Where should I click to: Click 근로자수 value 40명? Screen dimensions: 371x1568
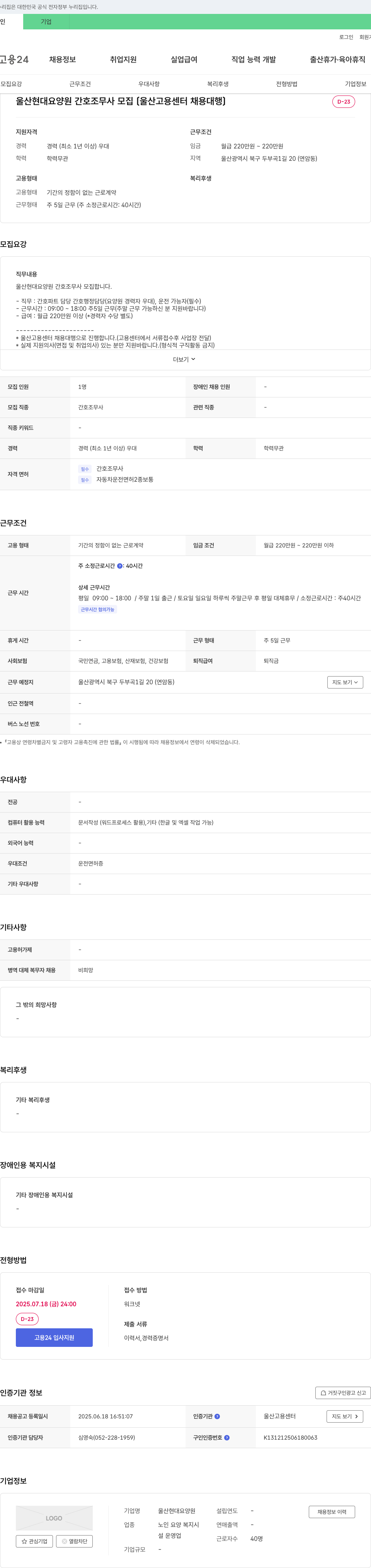tap(257, 1539)
